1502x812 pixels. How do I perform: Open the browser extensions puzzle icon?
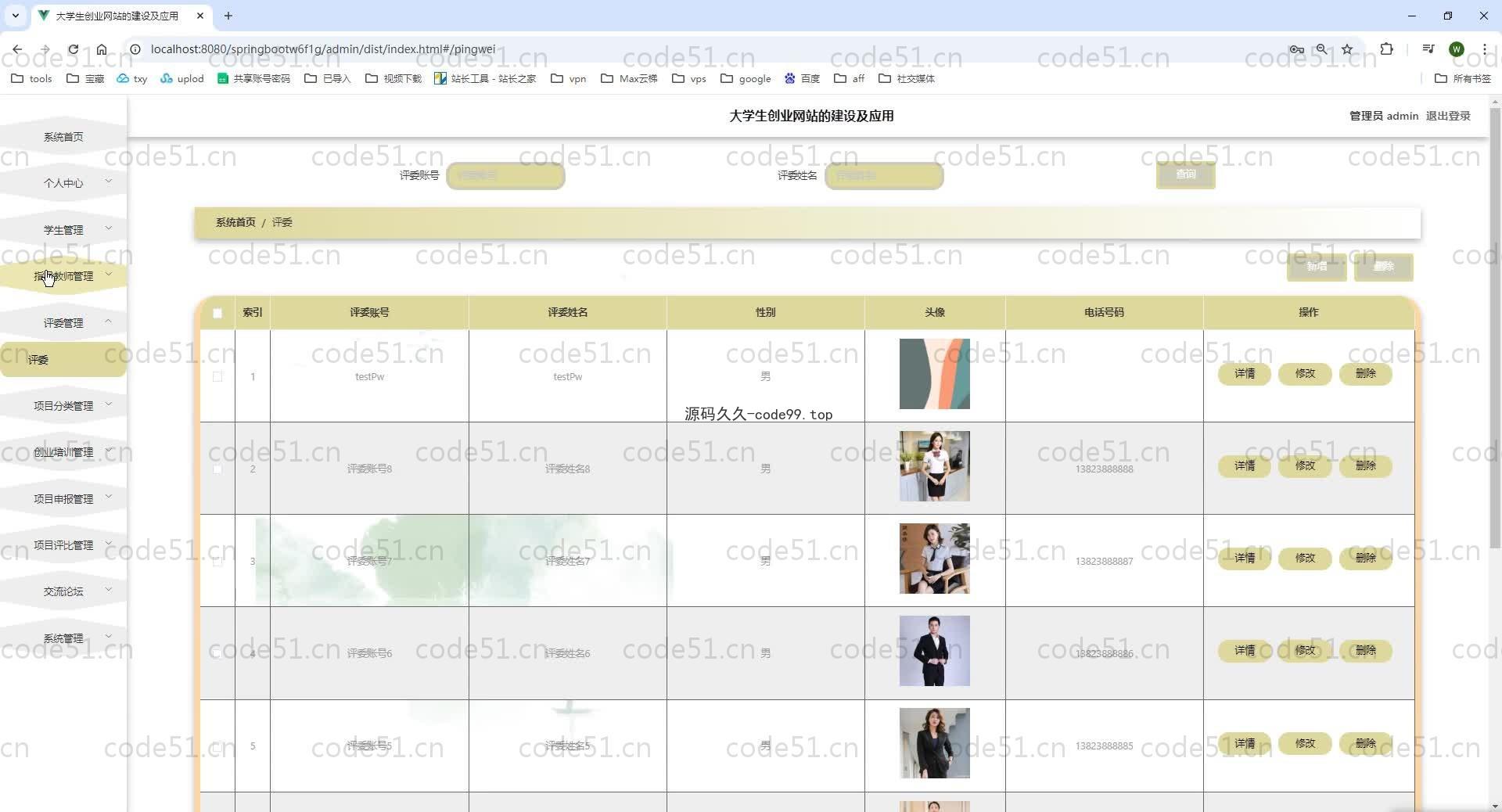coord(1387,49)
